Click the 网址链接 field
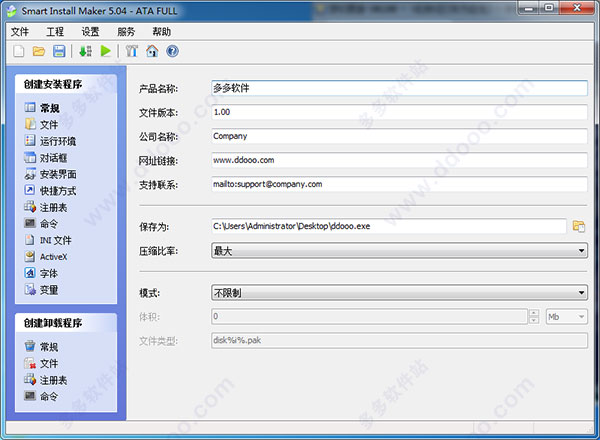 [x=399, y=160]
